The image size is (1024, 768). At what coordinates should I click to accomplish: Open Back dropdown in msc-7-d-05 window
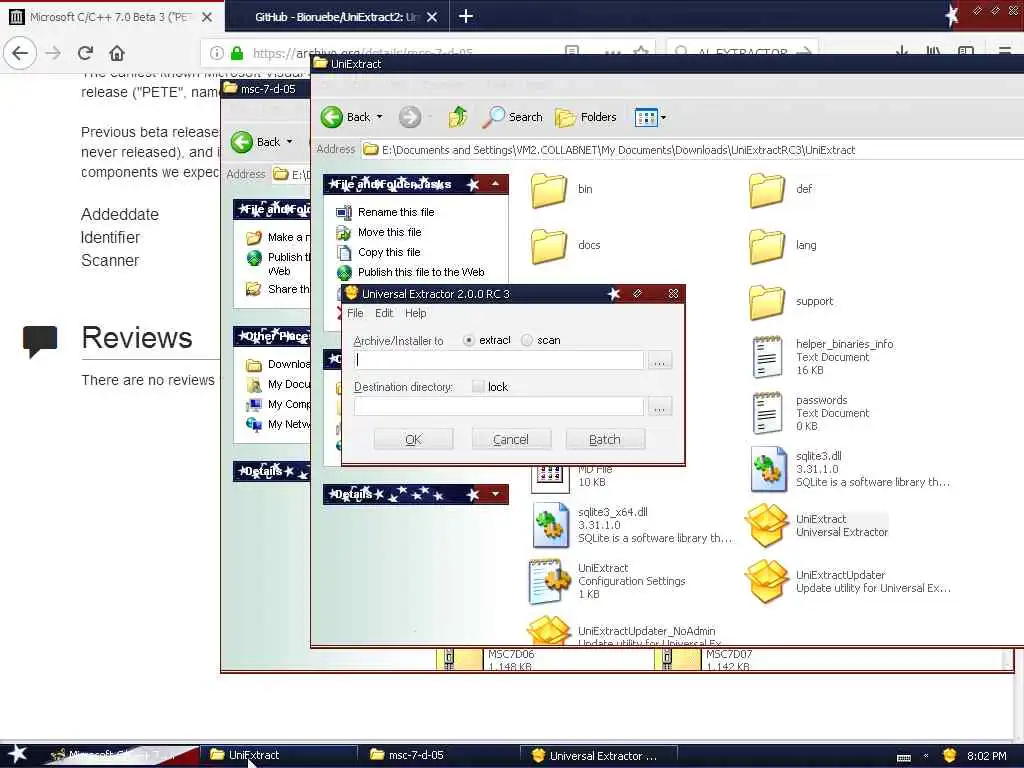(289, 142)
